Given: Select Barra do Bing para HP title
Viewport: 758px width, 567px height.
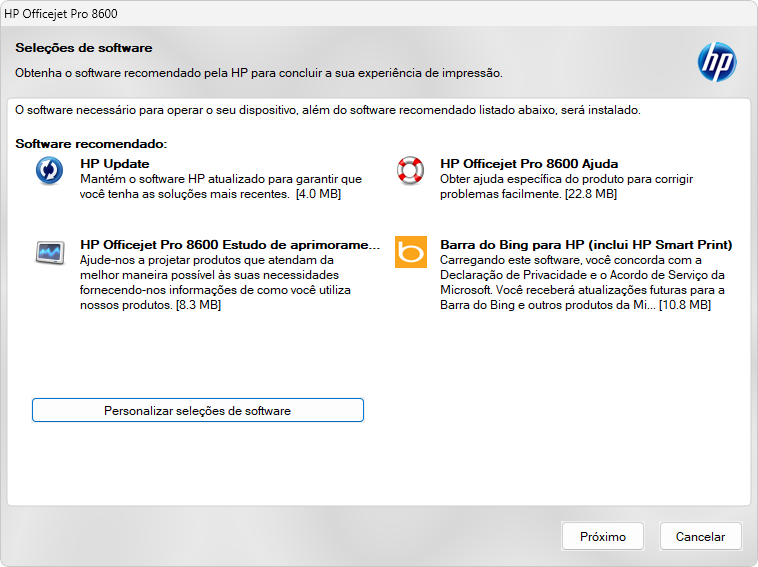Looking at the screenshot, I should click(x=586, y=245).
